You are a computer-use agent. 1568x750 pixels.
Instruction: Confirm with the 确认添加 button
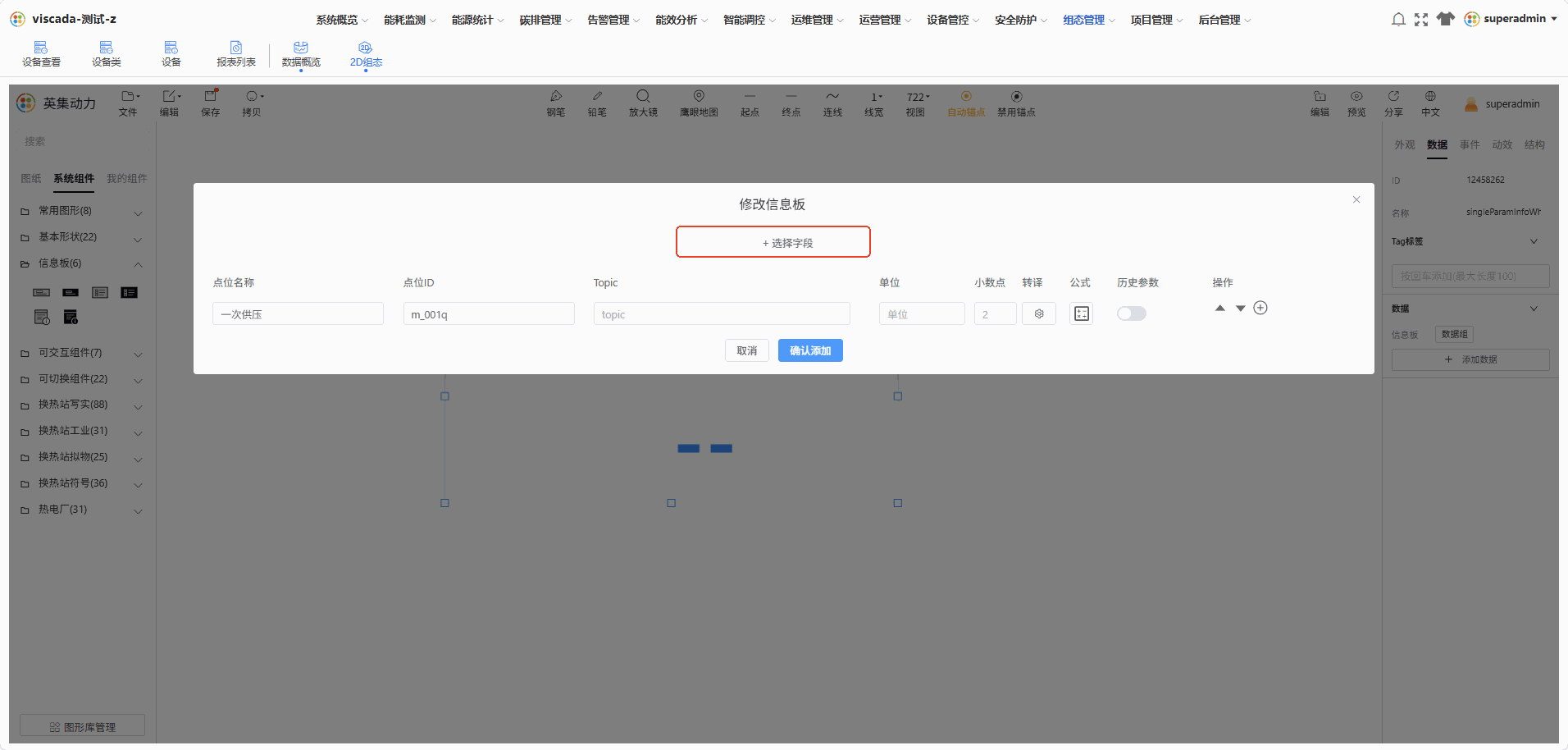(810, 350)
